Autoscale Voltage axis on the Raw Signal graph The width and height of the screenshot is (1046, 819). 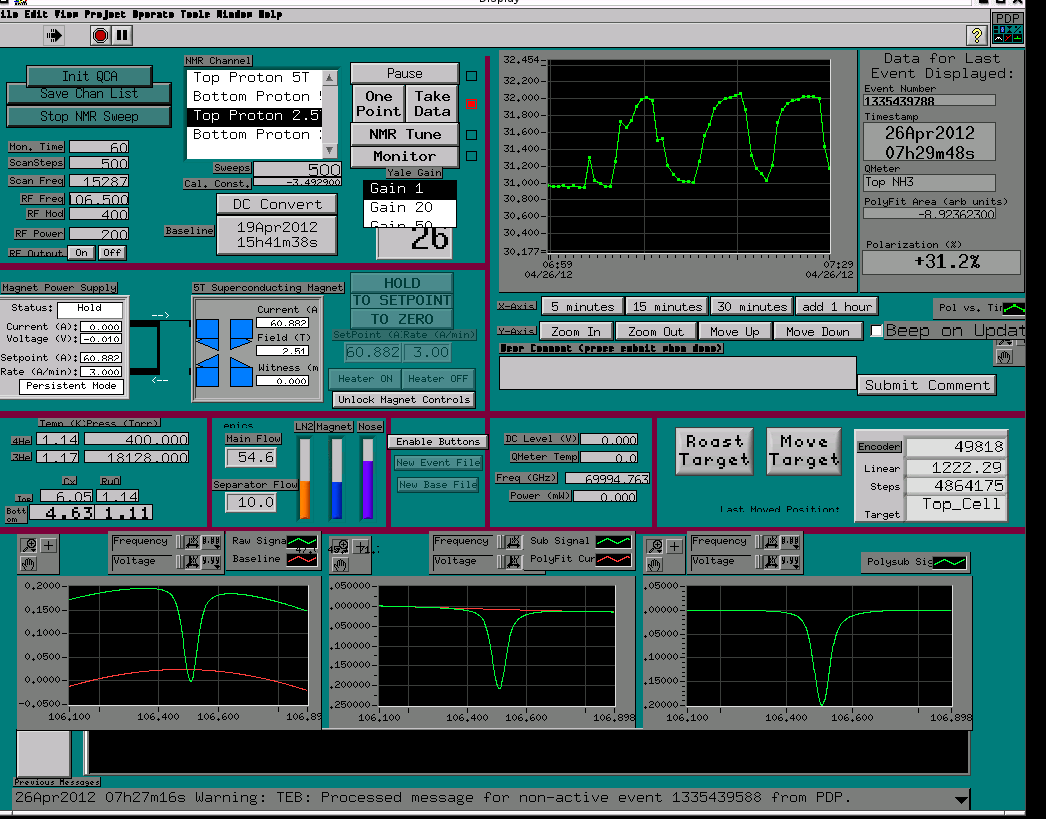[192, 562]
